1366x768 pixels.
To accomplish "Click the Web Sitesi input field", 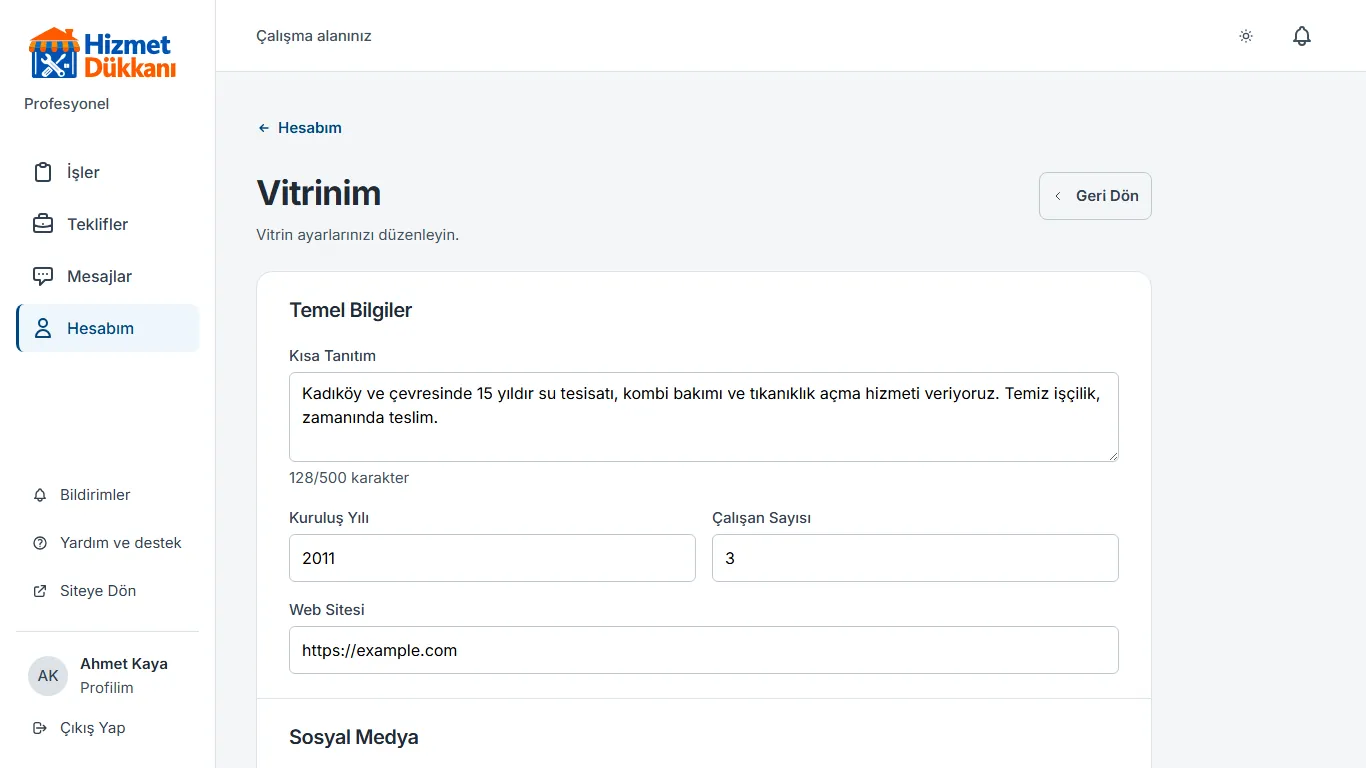I will click(704, 650).
